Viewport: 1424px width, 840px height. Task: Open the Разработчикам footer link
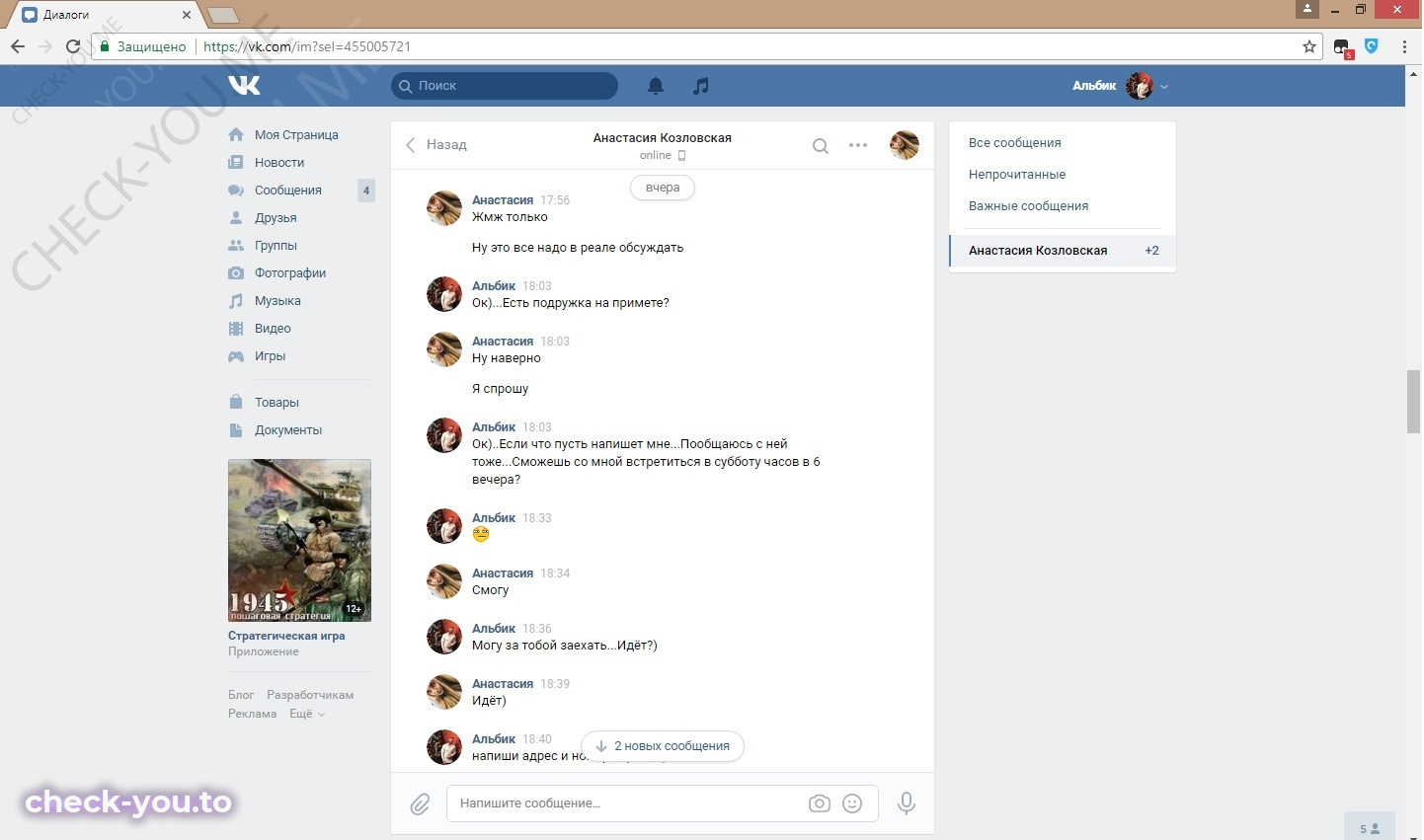(310, 695)
